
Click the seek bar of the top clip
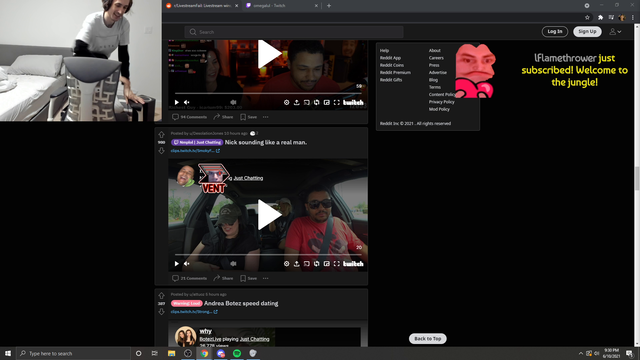click(x=268, y=93)
